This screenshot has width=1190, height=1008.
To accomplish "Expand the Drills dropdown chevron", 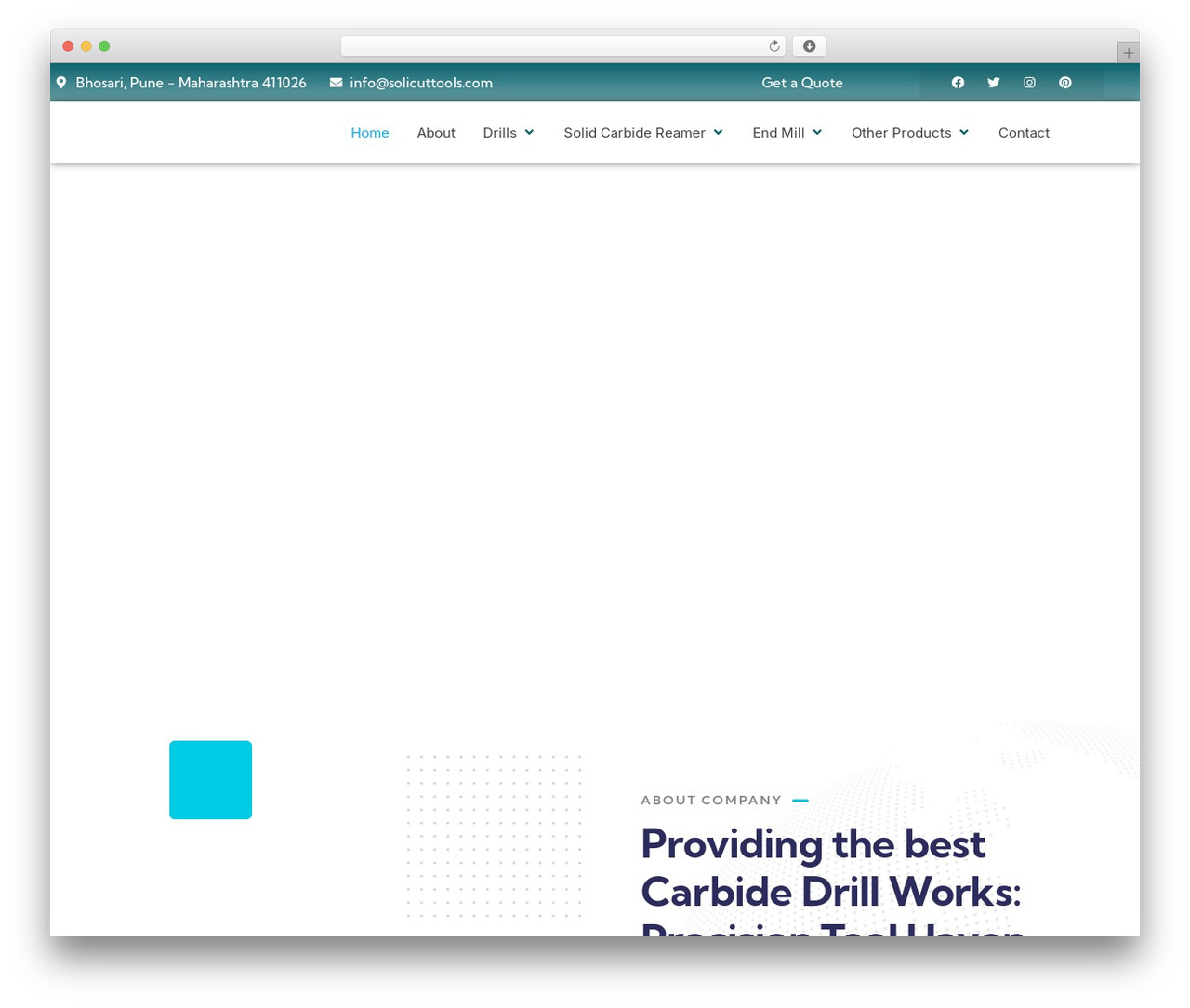I will [x=529, y=133].
